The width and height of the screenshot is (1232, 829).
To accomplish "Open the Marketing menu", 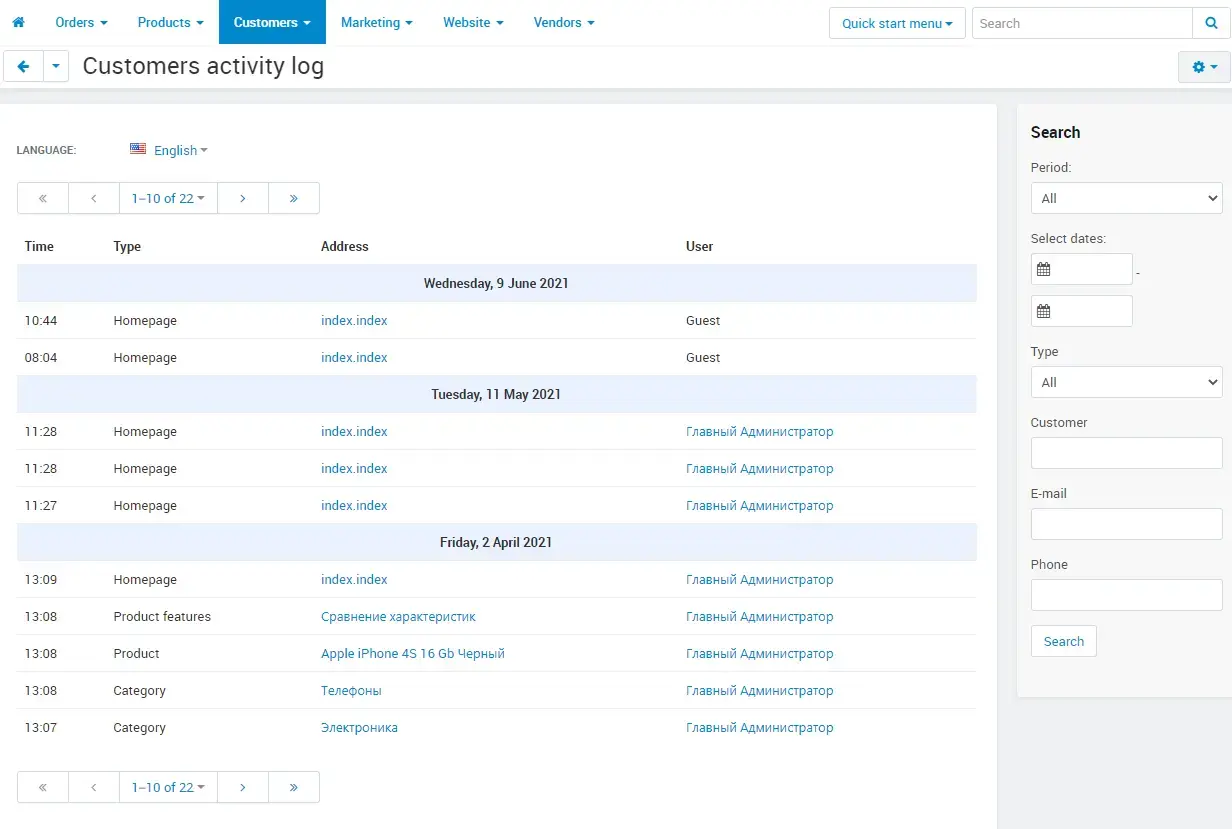I will coord(376,22).
